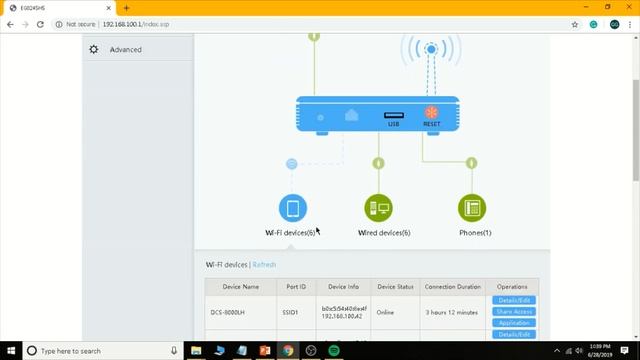Open Spotify from the taskbar
Screen dimensions: 640x360
(x=334, y=351)
